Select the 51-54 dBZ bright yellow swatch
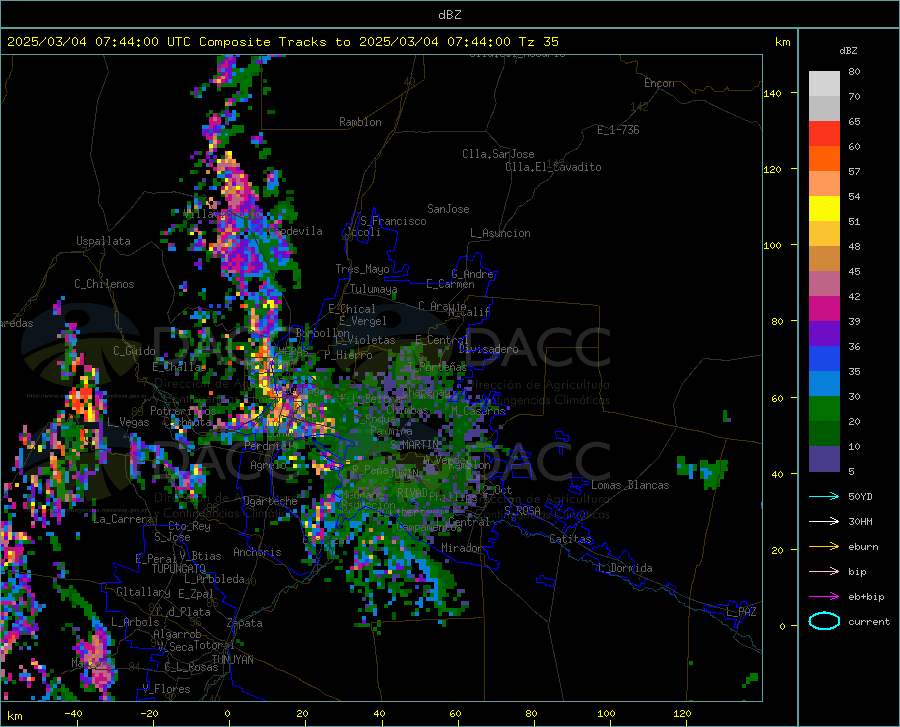The image size is (900, 727). coord(824,209)
